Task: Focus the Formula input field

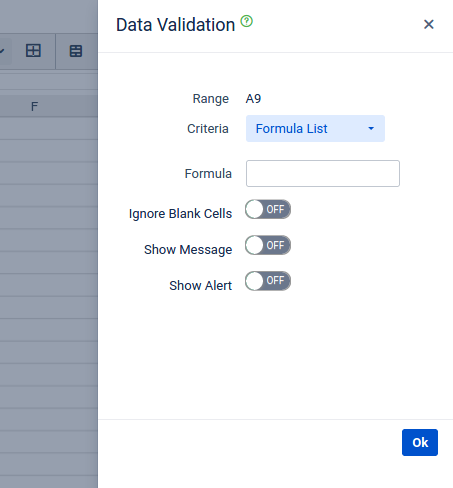Action: coord(323,173)
